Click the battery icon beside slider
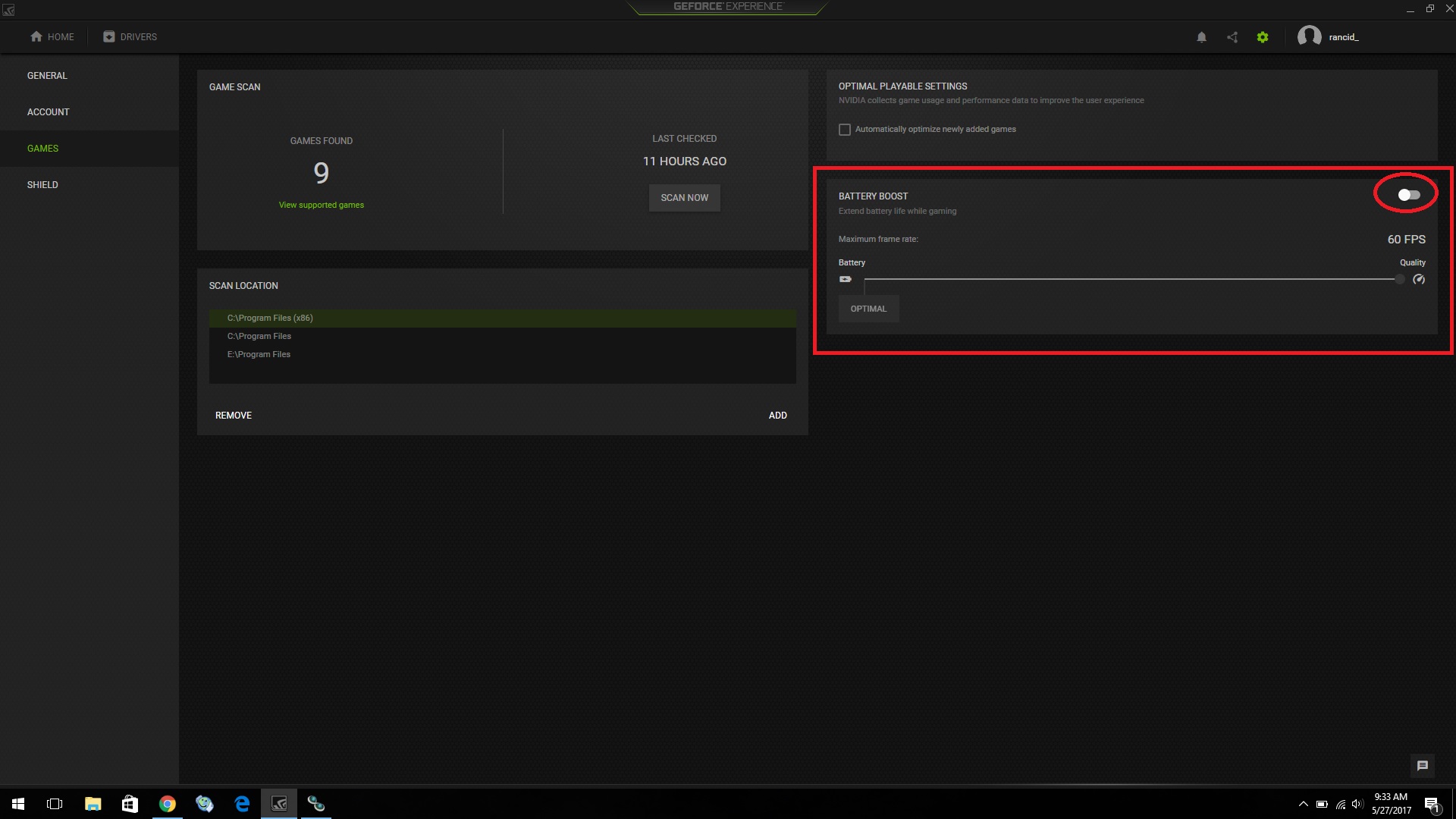This screenshot has width=1456, height=819. click(846, 279)
